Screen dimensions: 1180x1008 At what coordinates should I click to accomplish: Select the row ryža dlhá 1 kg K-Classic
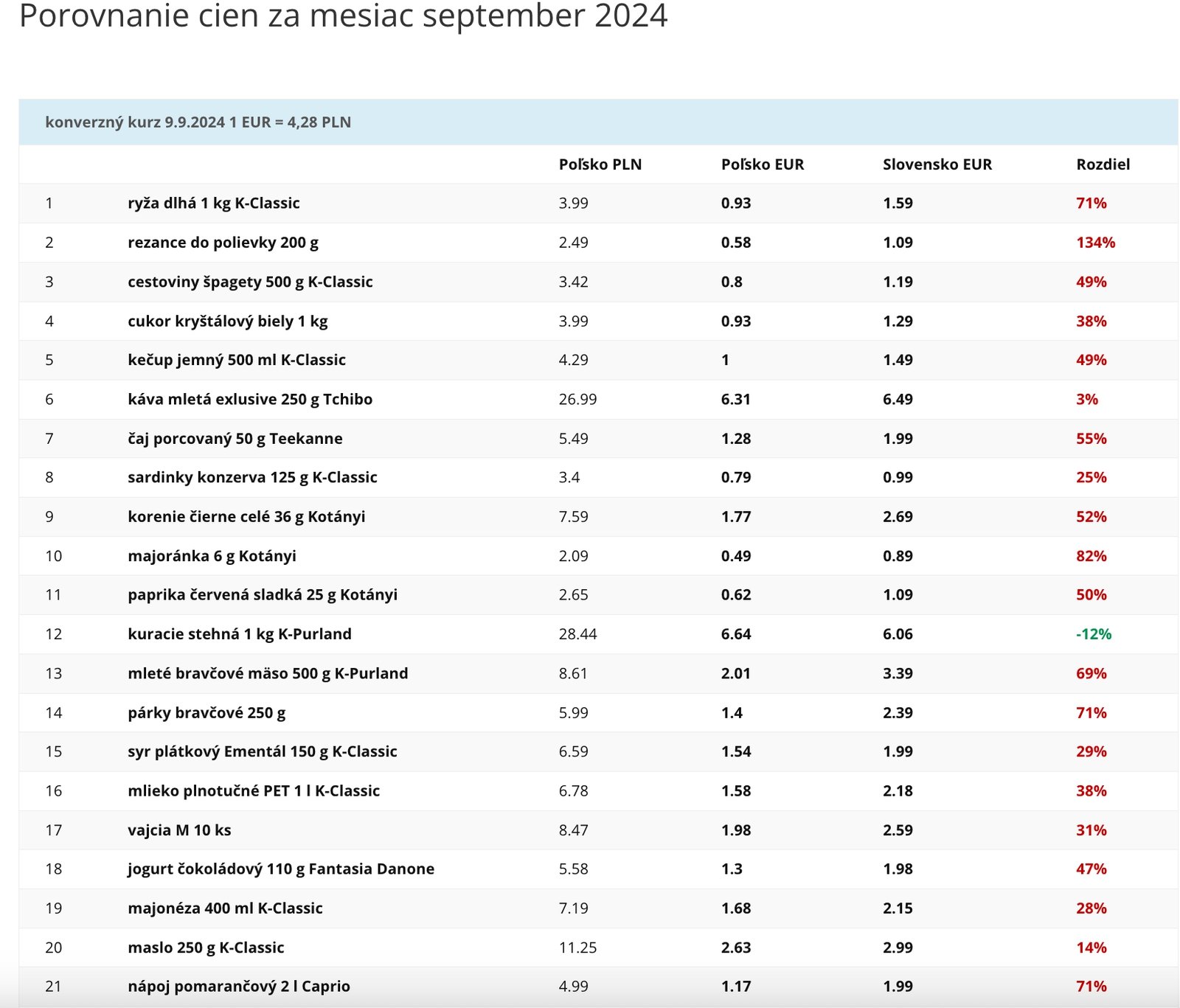598,204
